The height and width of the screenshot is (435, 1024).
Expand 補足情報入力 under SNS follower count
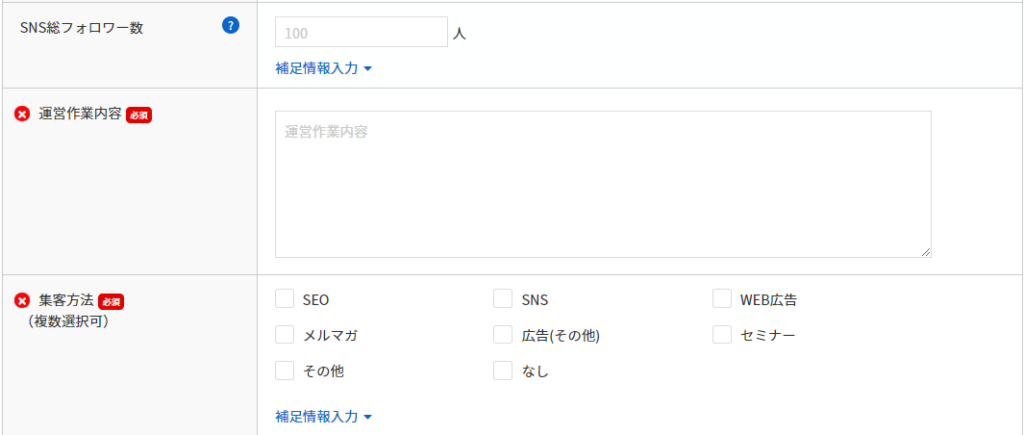click(x=323, y=68)
